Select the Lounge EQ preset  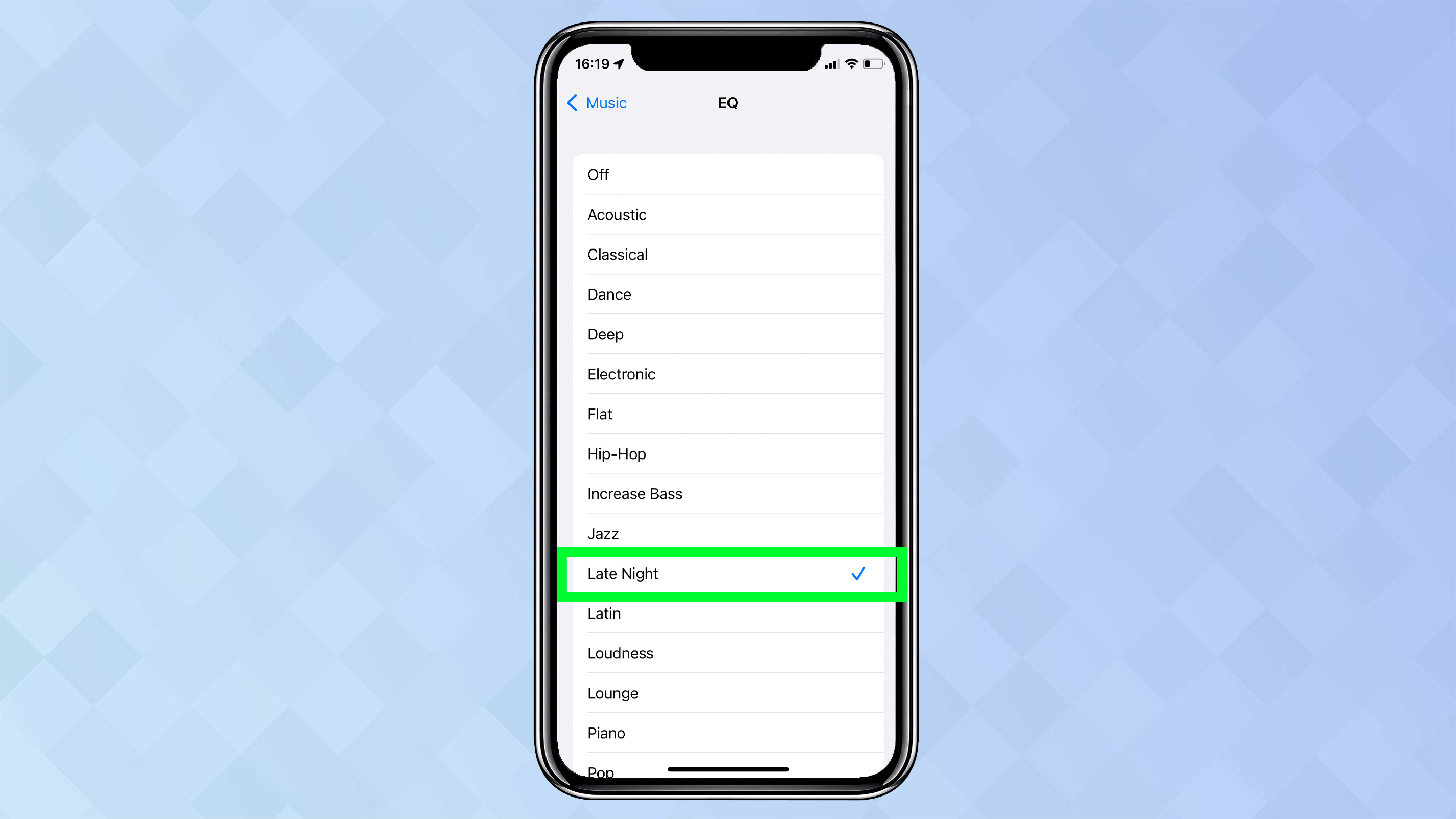[x=728, y=693]
